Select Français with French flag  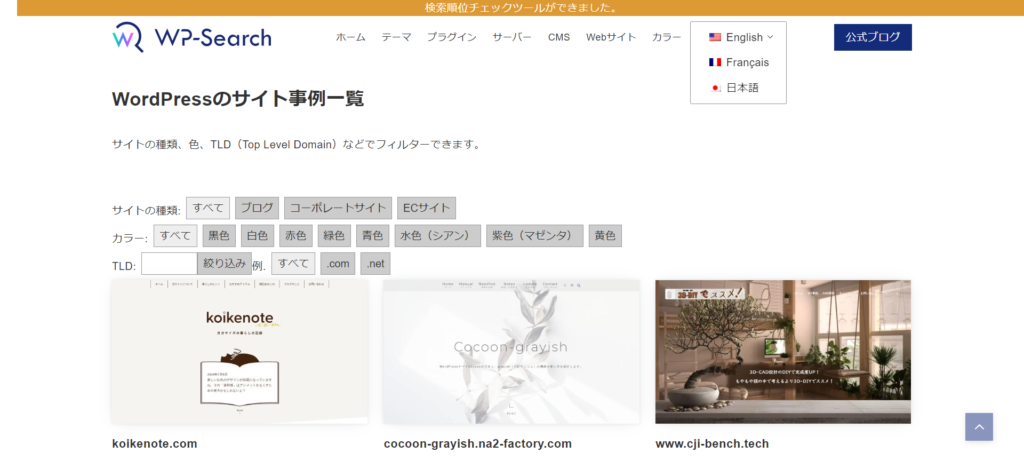pos(738,62)
